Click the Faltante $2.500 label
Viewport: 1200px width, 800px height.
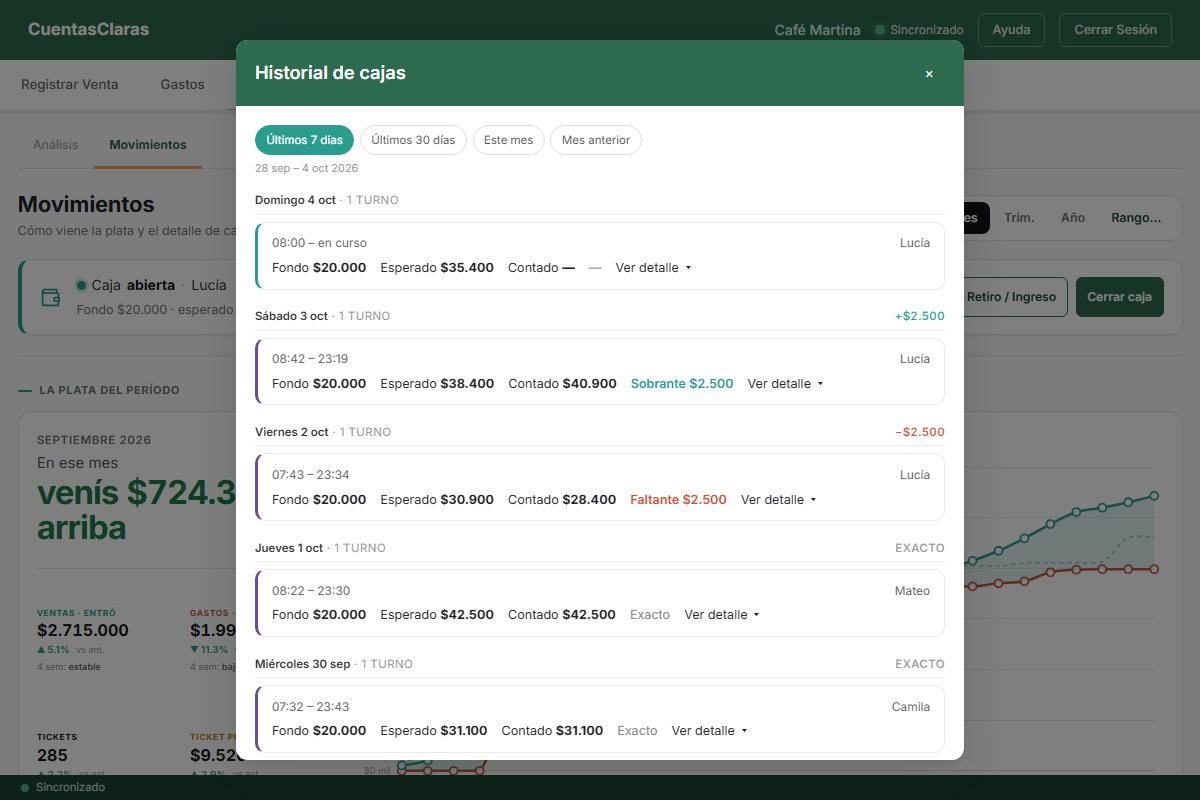coord(679,500)
